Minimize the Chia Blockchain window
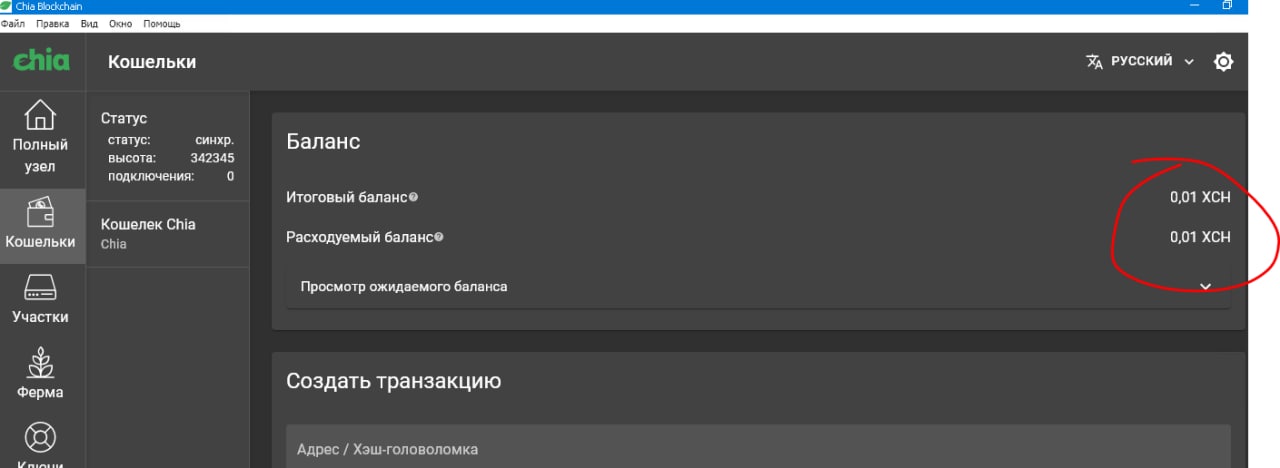Screen dimensions: 1280x468 (1192, 6)
